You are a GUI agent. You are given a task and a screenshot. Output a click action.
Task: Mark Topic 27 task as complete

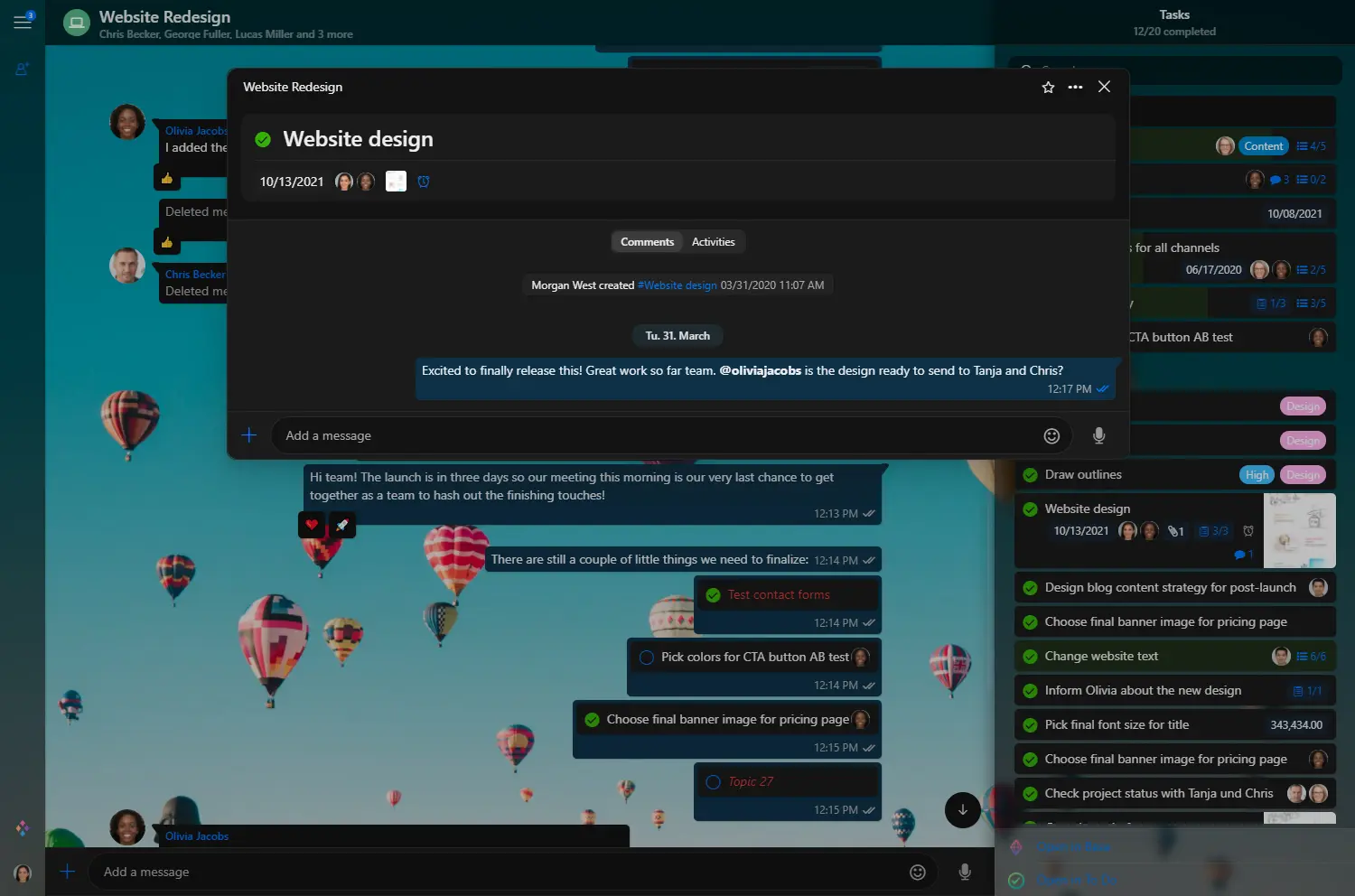point(713,782)
